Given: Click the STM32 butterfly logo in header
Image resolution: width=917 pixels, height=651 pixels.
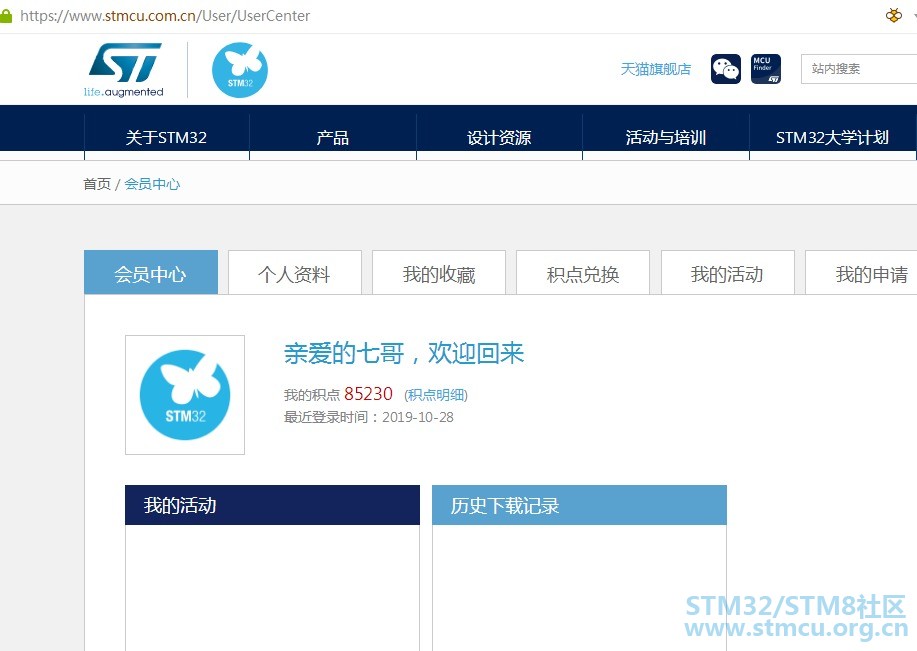Looking at the screenshot, I should pyautogui.click(x=240, y=70).
